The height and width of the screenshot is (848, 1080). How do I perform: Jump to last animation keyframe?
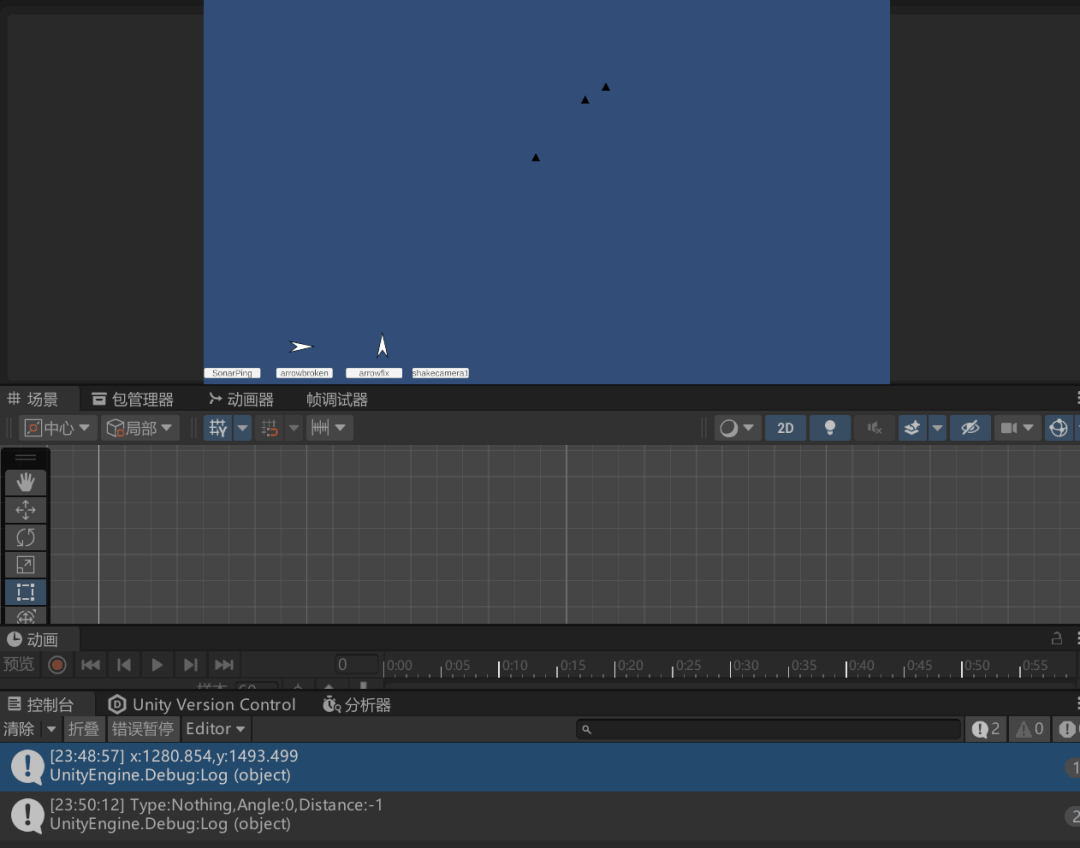click(x=224, y=665)
